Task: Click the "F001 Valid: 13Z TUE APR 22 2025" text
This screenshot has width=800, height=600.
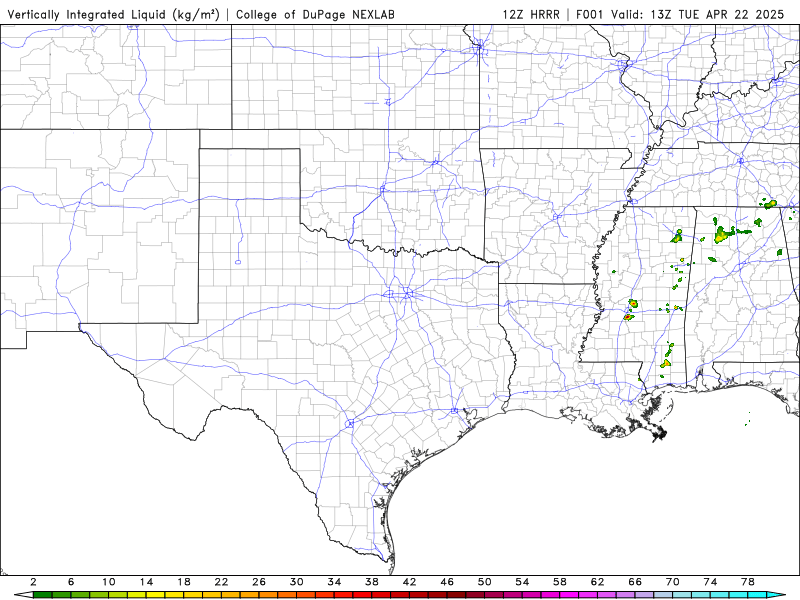Action: (x=680, y=15)
